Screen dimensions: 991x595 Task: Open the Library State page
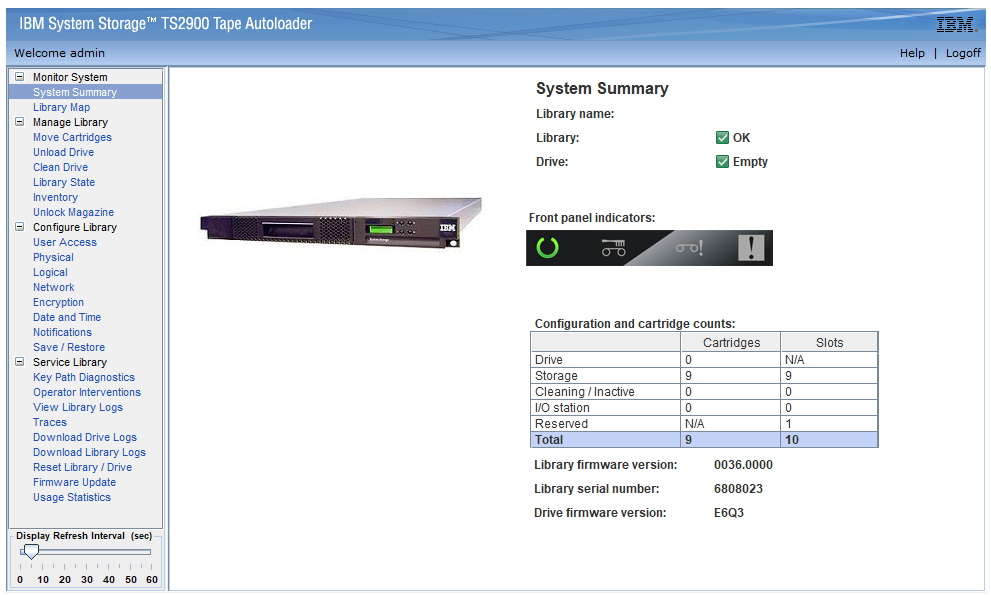[64, 182]
